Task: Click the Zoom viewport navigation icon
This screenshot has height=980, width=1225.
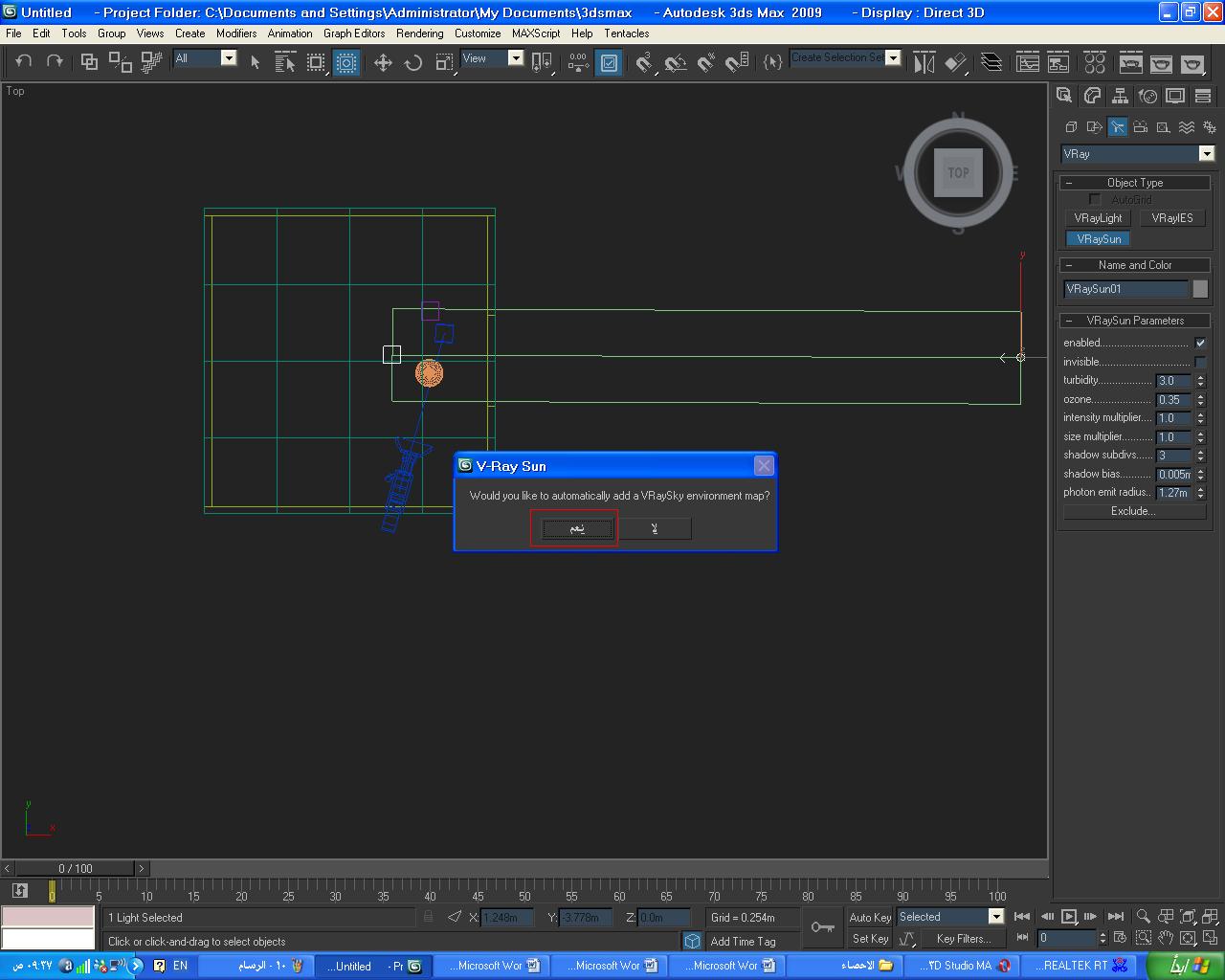Action: point(1143,917)
